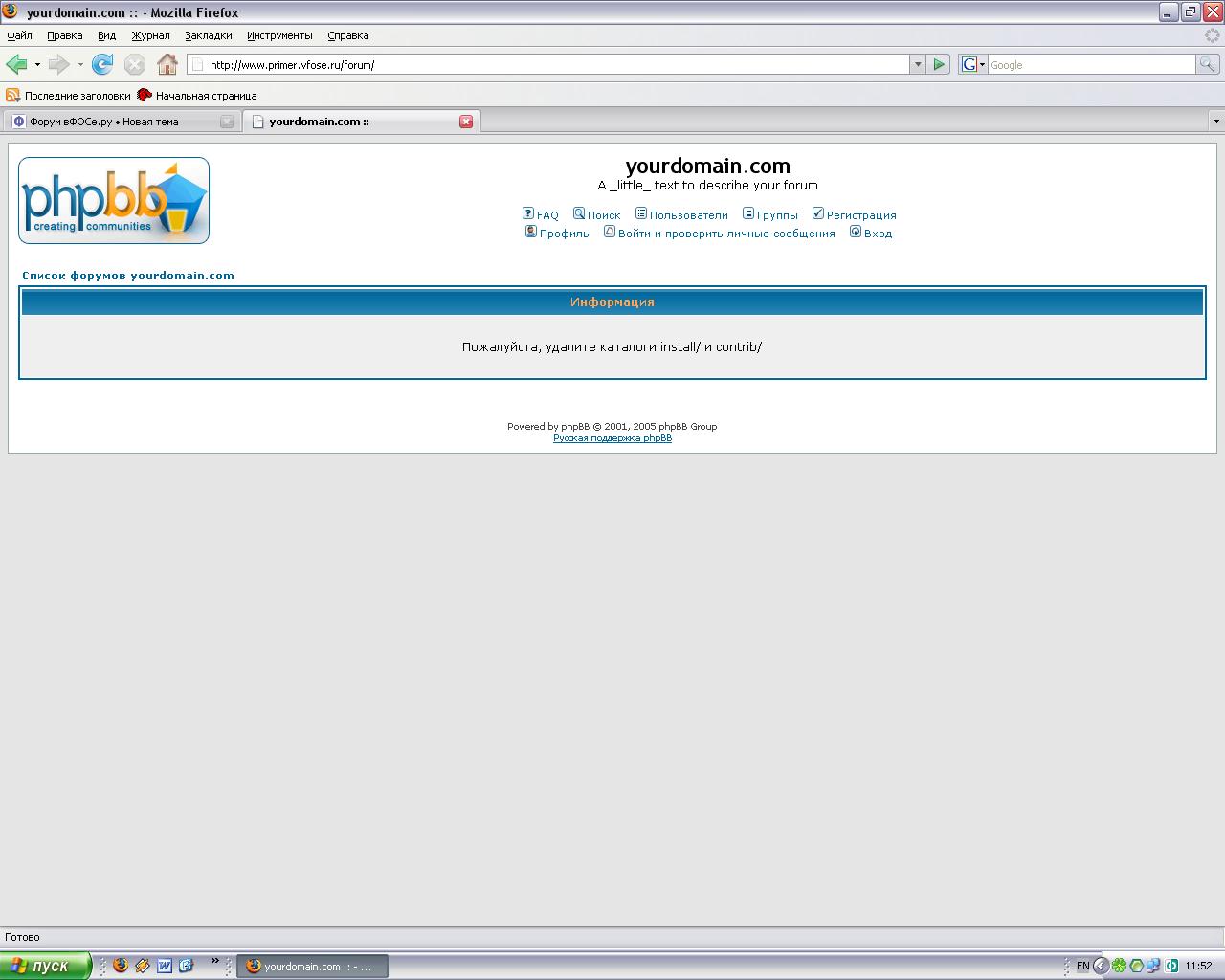Image resolution: width=1225 pixels, height=980 pixels.
Task: Click the Home toolbar icon
Action: pyautogui.click(x=167, y=64)
